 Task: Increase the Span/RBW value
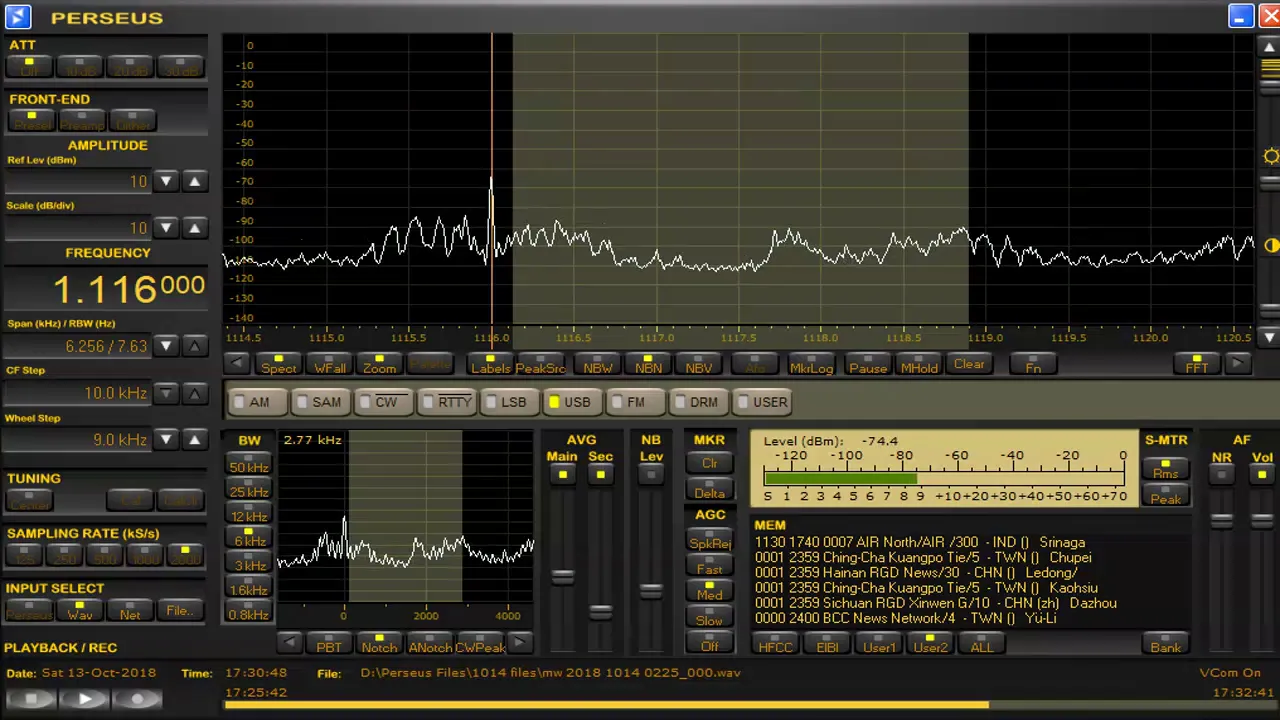point(194,346)
